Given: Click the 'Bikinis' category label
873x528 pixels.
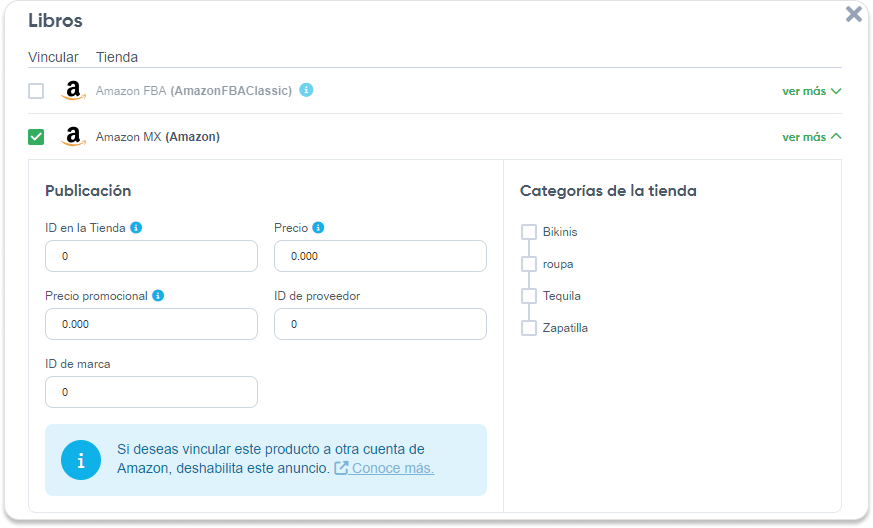Looking at the screenshot, I should (560, 232).
